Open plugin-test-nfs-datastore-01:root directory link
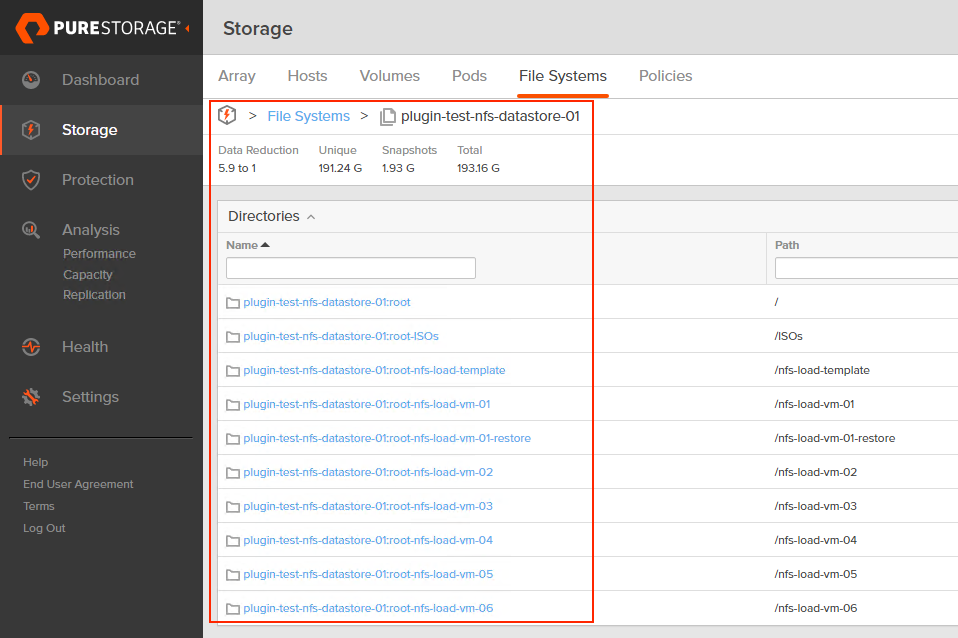The width and height of the screenshot is (958, 638). pyautogui.click(x=327, y=302)
